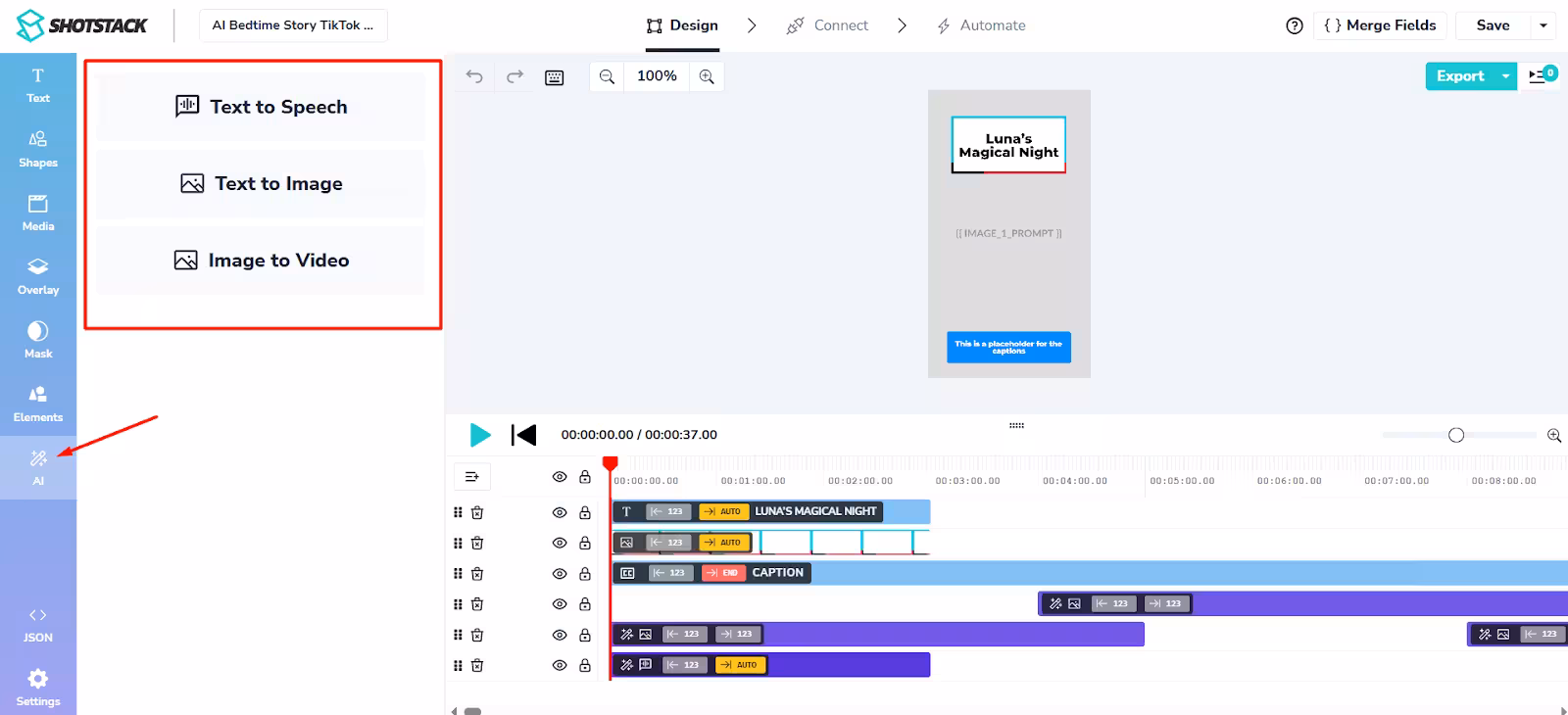Click the Save button
1568x715 pixels.
(x=1493, y=25)
